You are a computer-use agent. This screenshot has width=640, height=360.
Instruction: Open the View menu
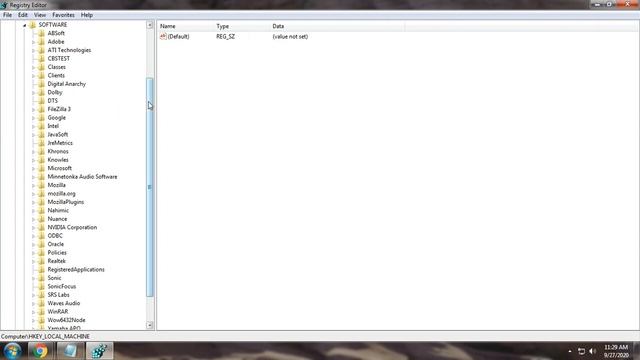[40, 15]
